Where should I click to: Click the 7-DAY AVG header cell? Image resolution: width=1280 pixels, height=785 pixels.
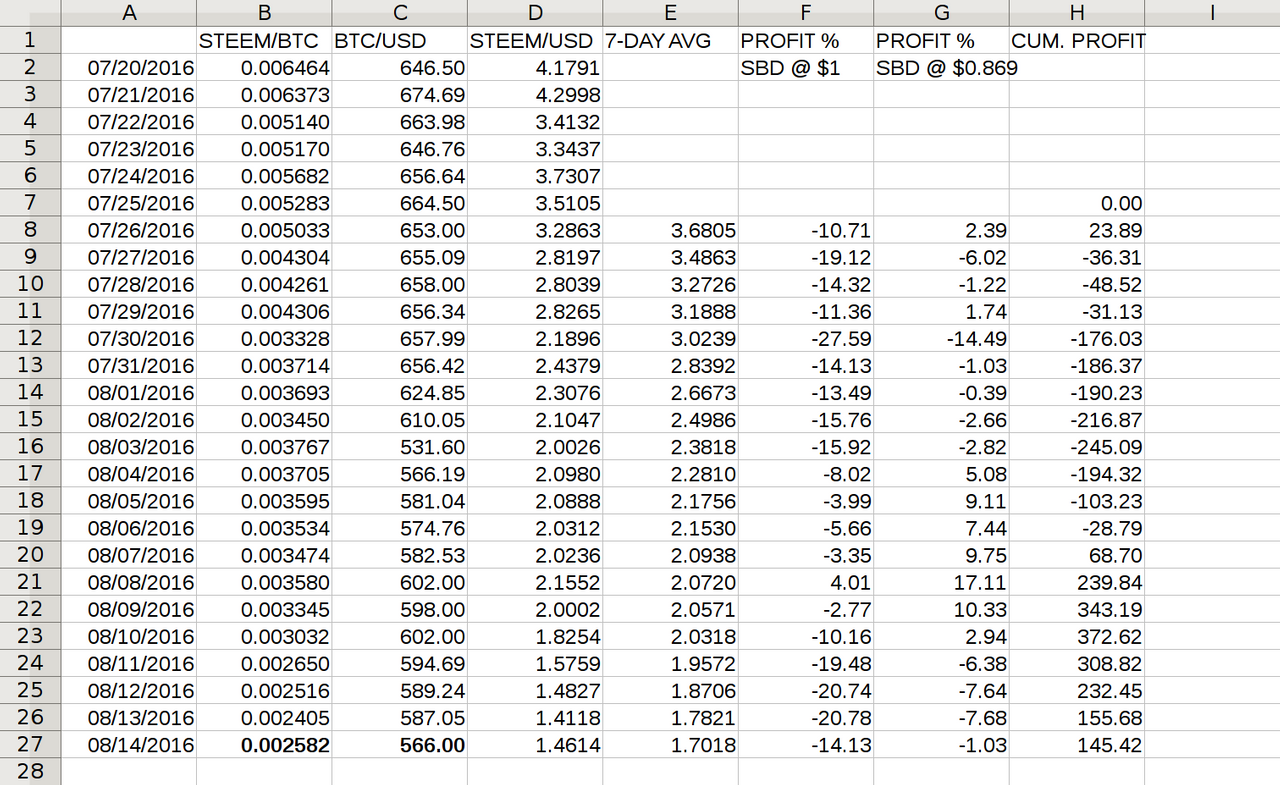pos(670,41)
